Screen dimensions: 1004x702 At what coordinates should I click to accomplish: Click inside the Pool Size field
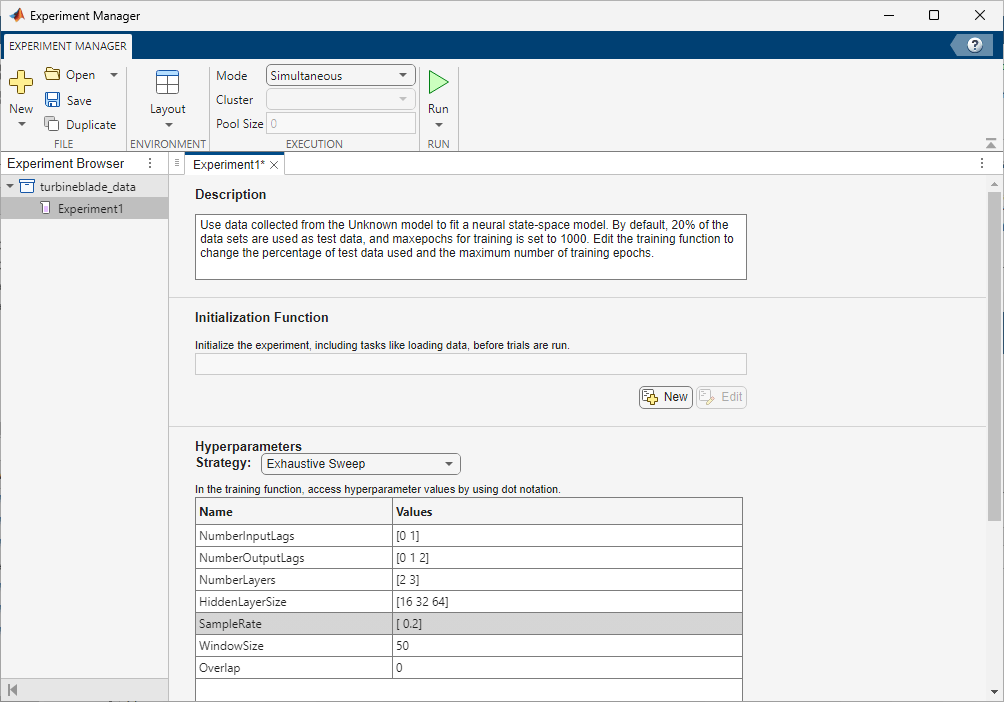coord(340,123)
